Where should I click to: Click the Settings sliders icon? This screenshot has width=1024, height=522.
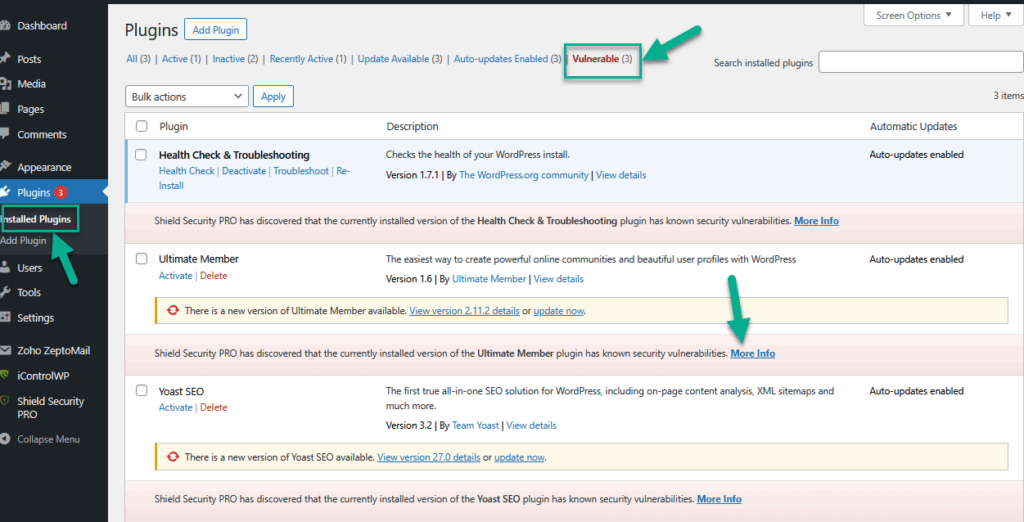pos(5,318)
